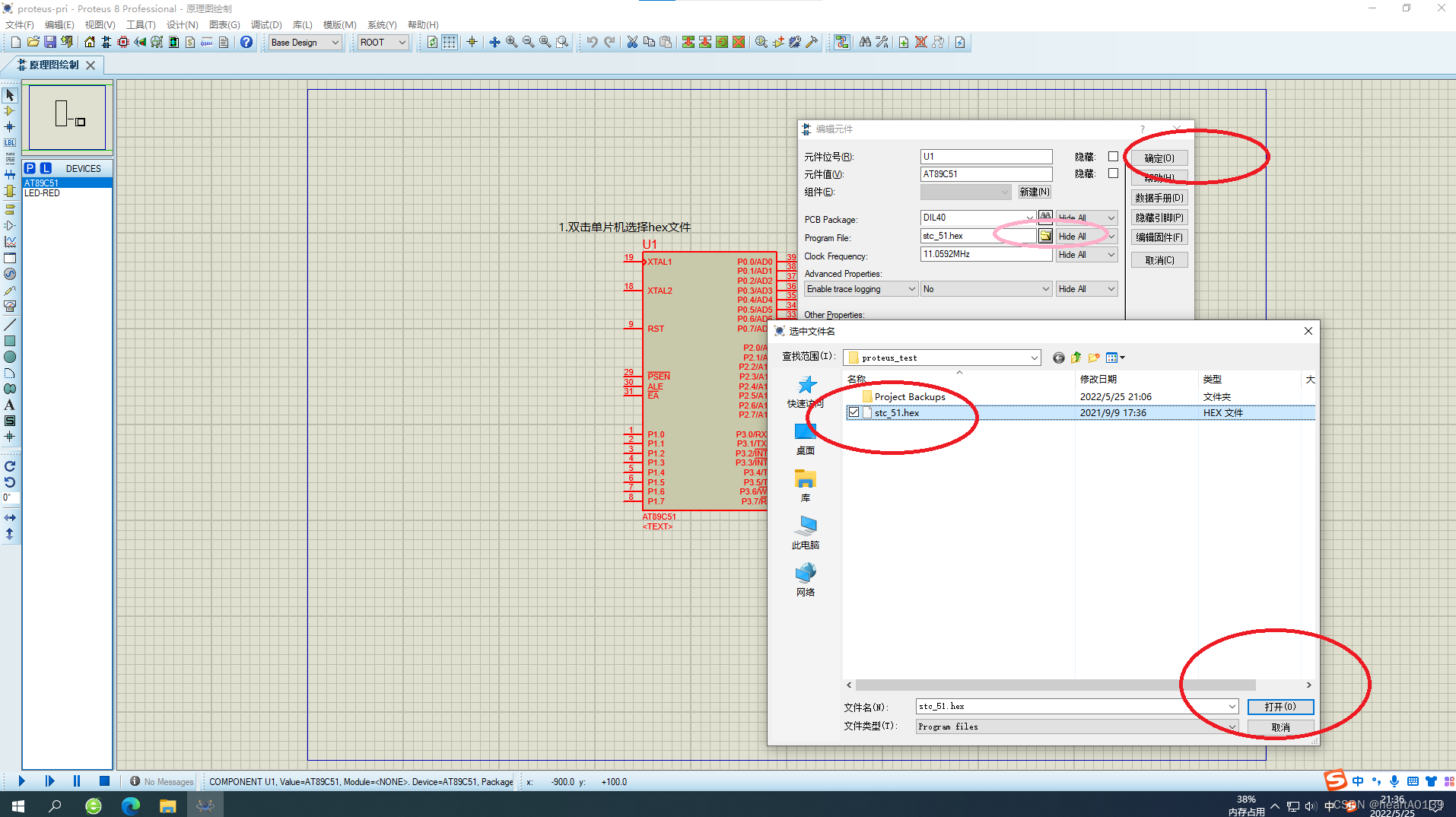The height and width of the screenshot is (817, 1456).
Task: Select the Terminals Mode tool
Action: [x=10, y=209]
